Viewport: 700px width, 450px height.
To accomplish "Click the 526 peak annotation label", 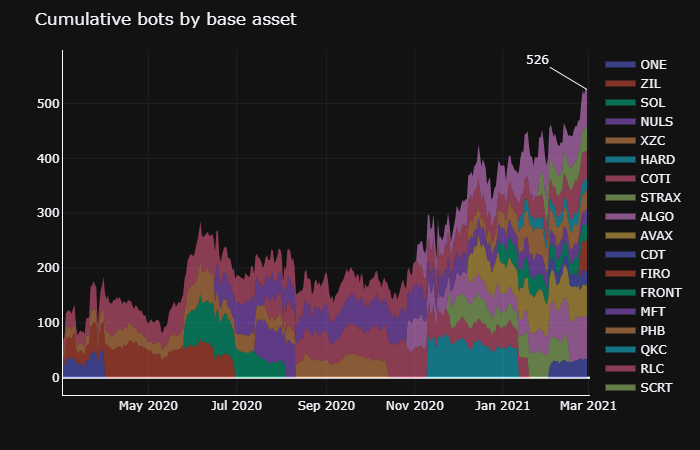I will pyautogui.click(x=537, y=60).
